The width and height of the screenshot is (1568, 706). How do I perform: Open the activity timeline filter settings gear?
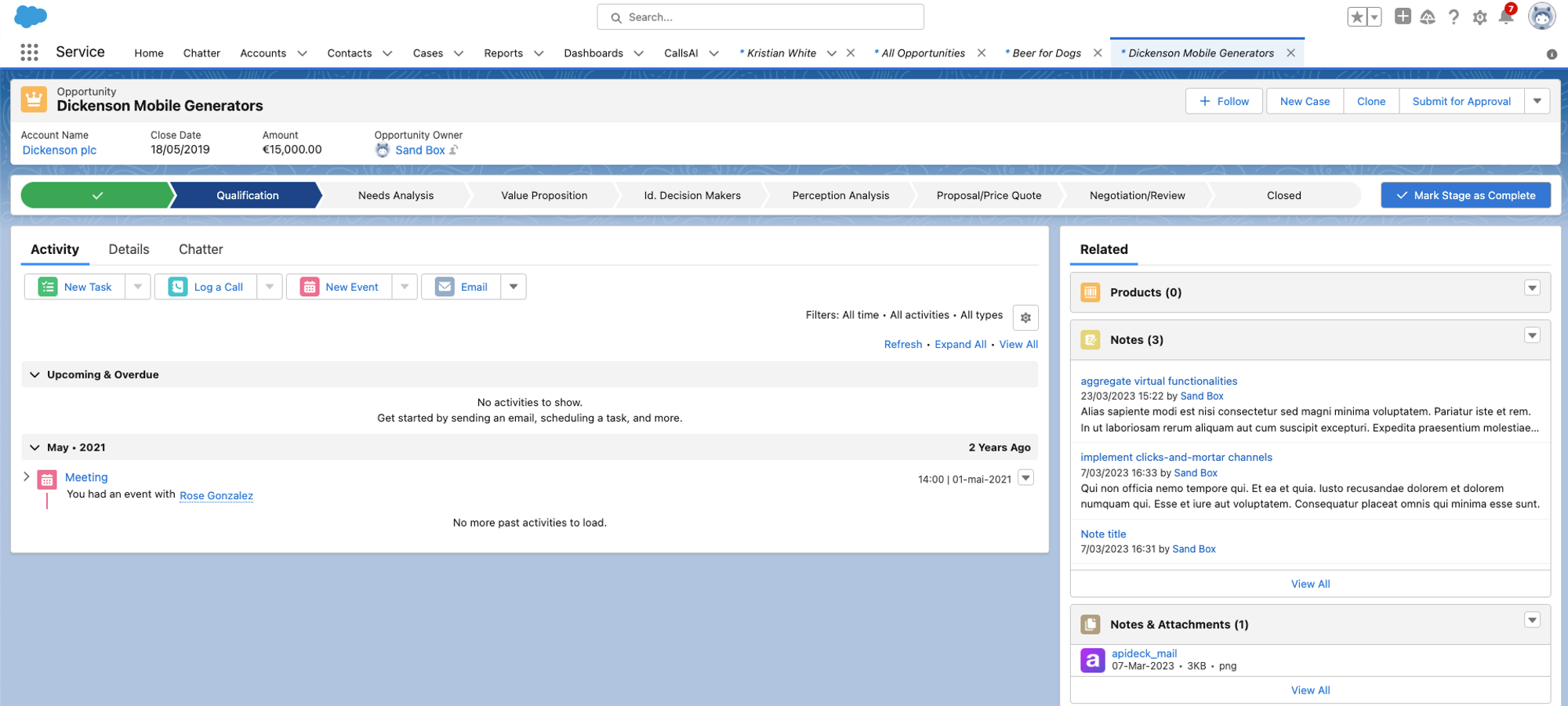pyautogui.click(x=1025, y=317)
